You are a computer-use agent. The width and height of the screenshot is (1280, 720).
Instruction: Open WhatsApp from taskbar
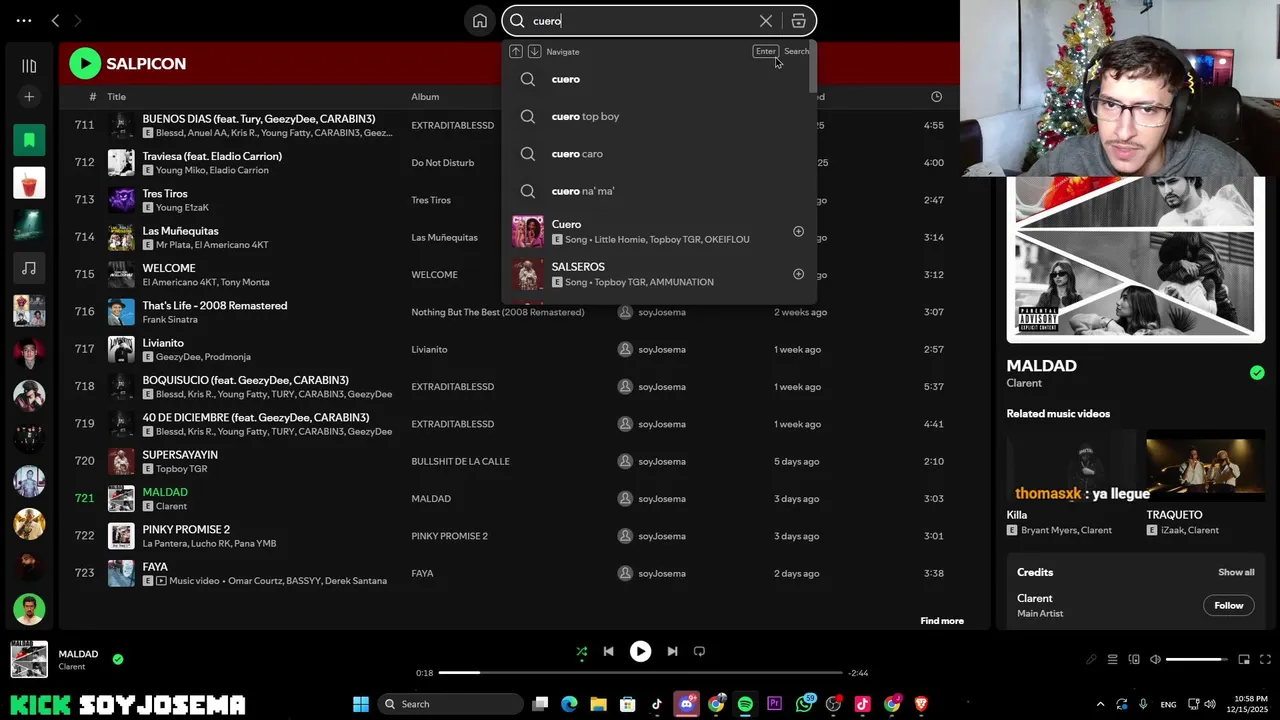click(805, 704)
